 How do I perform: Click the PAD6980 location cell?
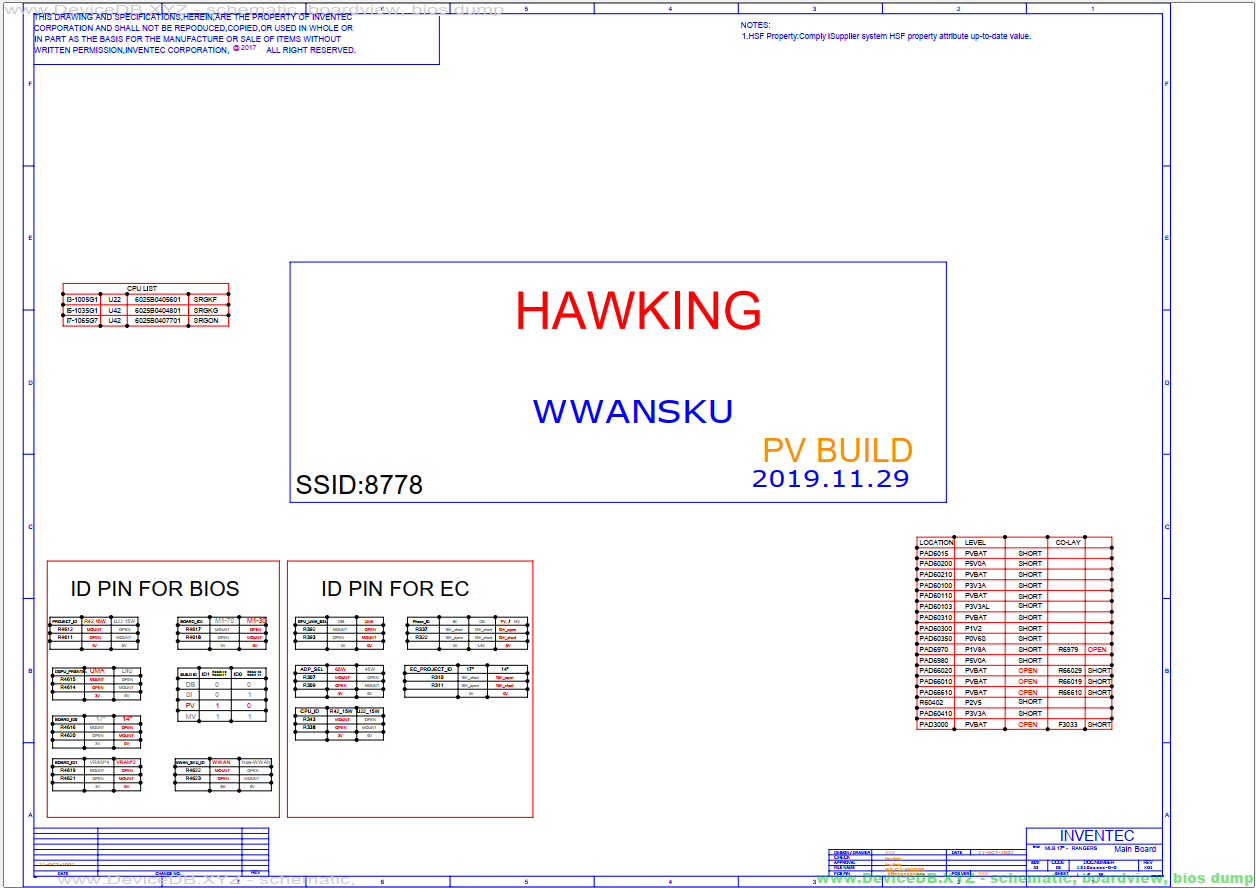934,661
